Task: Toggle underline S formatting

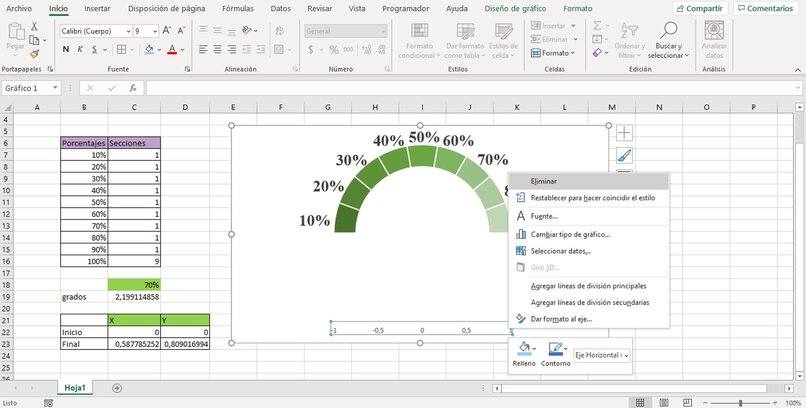Action: 95,49
